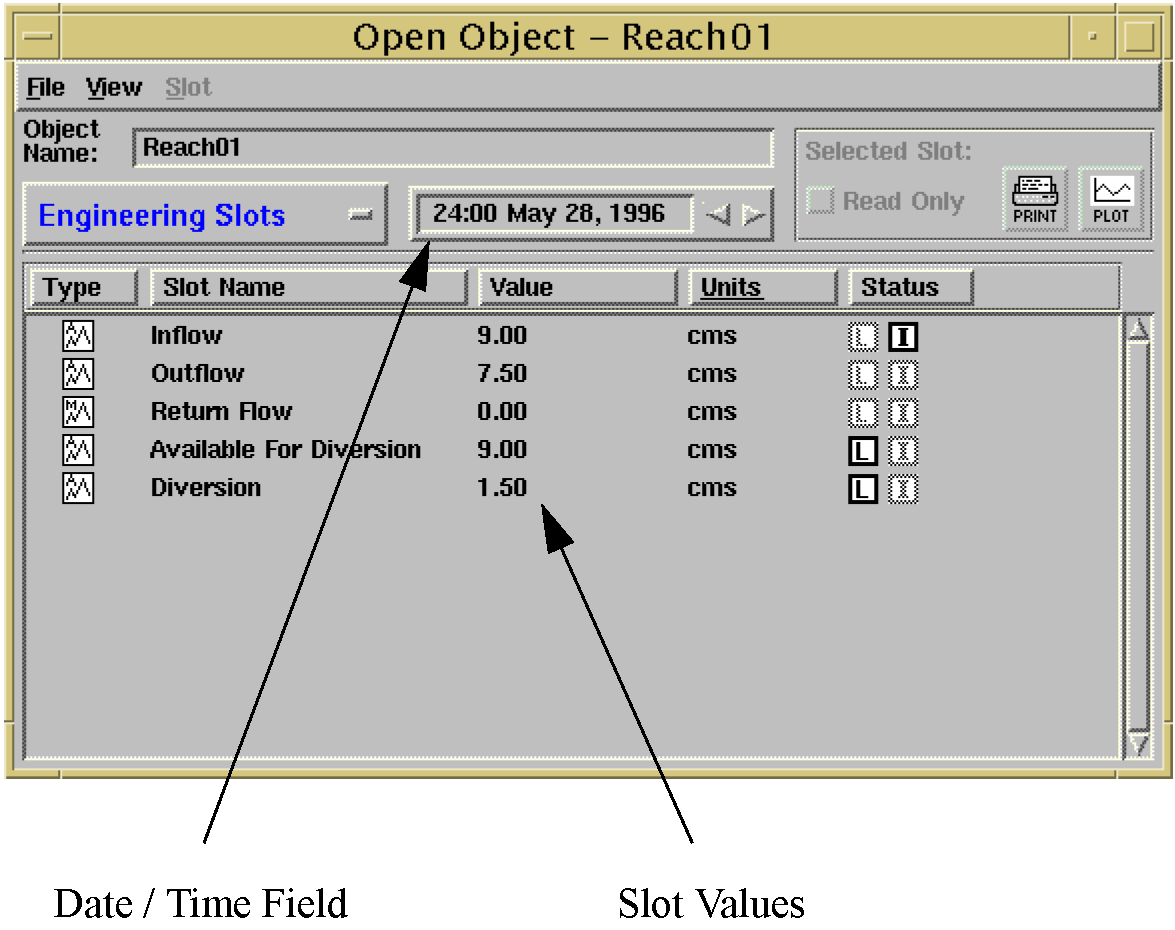This screenshot has height=930, width=1175.
Task: Click the Available For Diversion slot icon
Action: [x=78, y=450]
